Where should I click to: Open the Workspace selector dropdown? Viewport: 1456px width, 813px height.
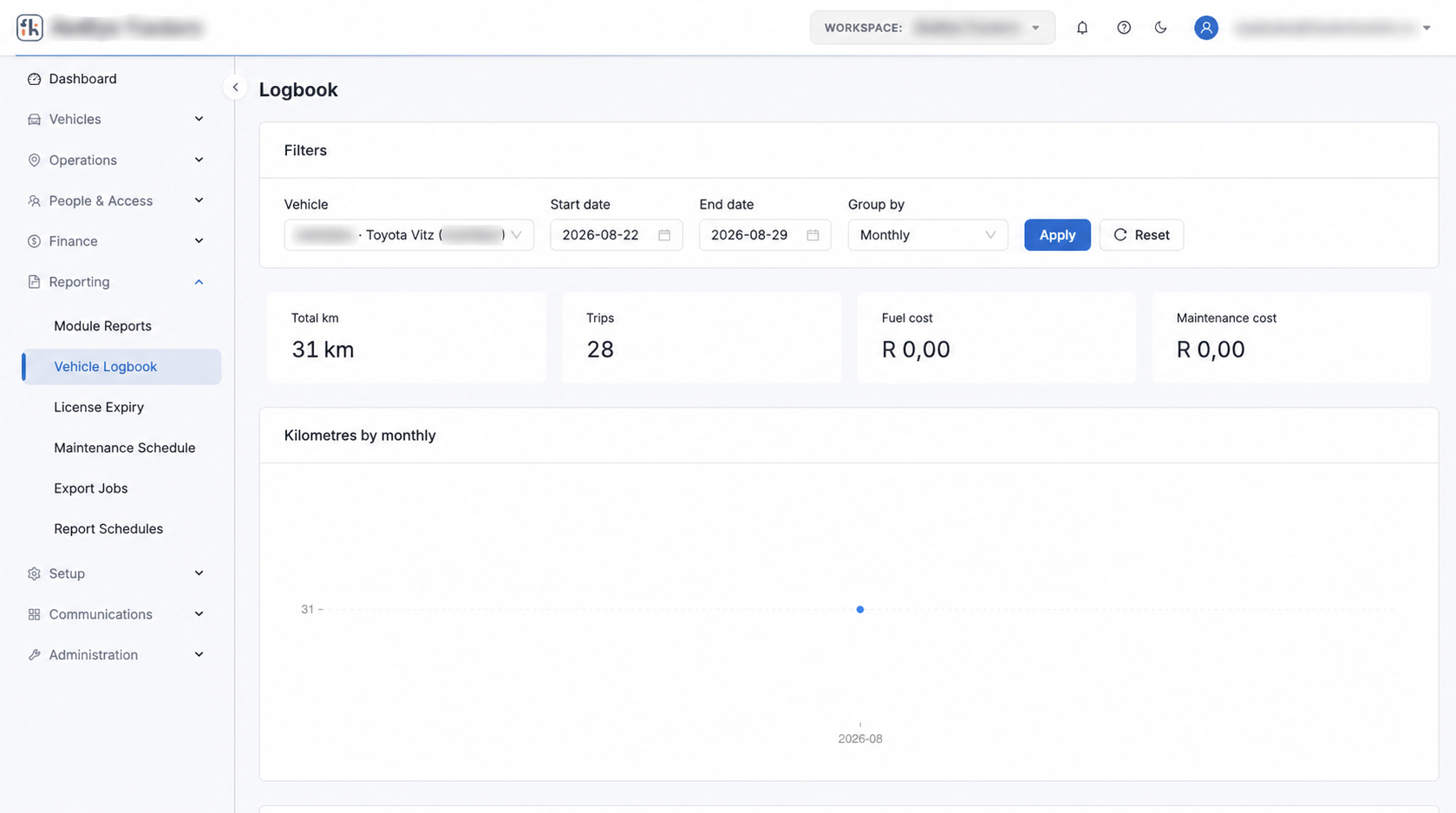[932, 28]
